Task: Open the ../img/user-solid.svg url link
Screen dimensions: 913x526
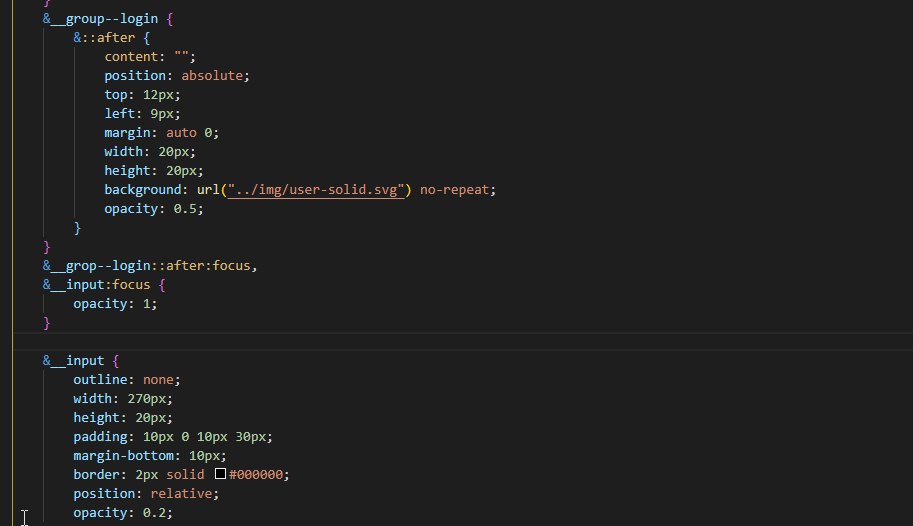Action: click(x=316, y=190)
